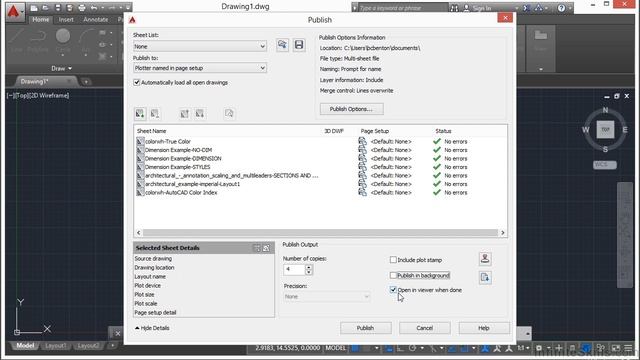This screenshot has height=360, width=640.
Task: Click the New file icon in quick access toolbar
Action: point(34,8)
